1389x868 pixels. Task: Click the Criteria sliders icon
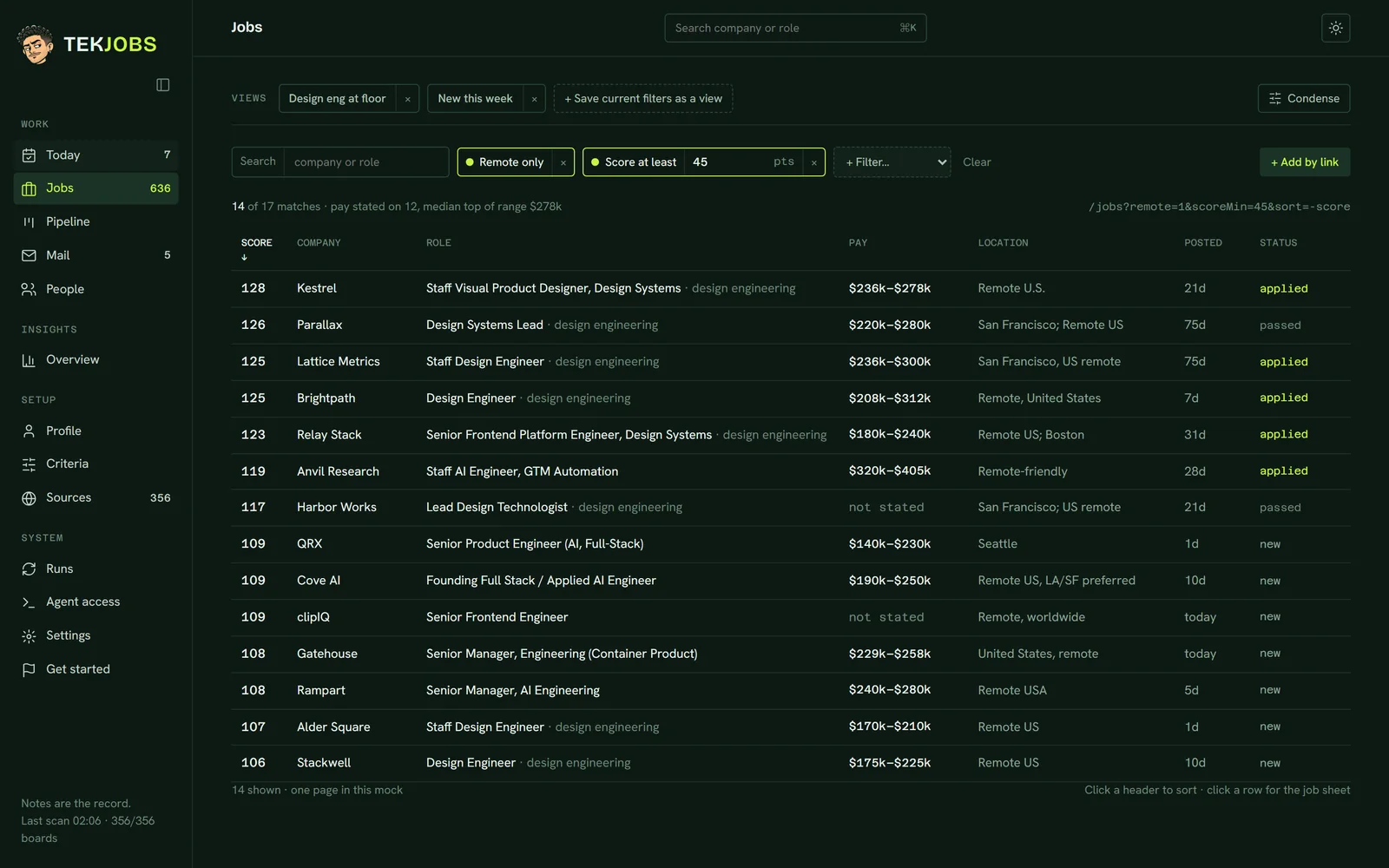coord(29,464)
